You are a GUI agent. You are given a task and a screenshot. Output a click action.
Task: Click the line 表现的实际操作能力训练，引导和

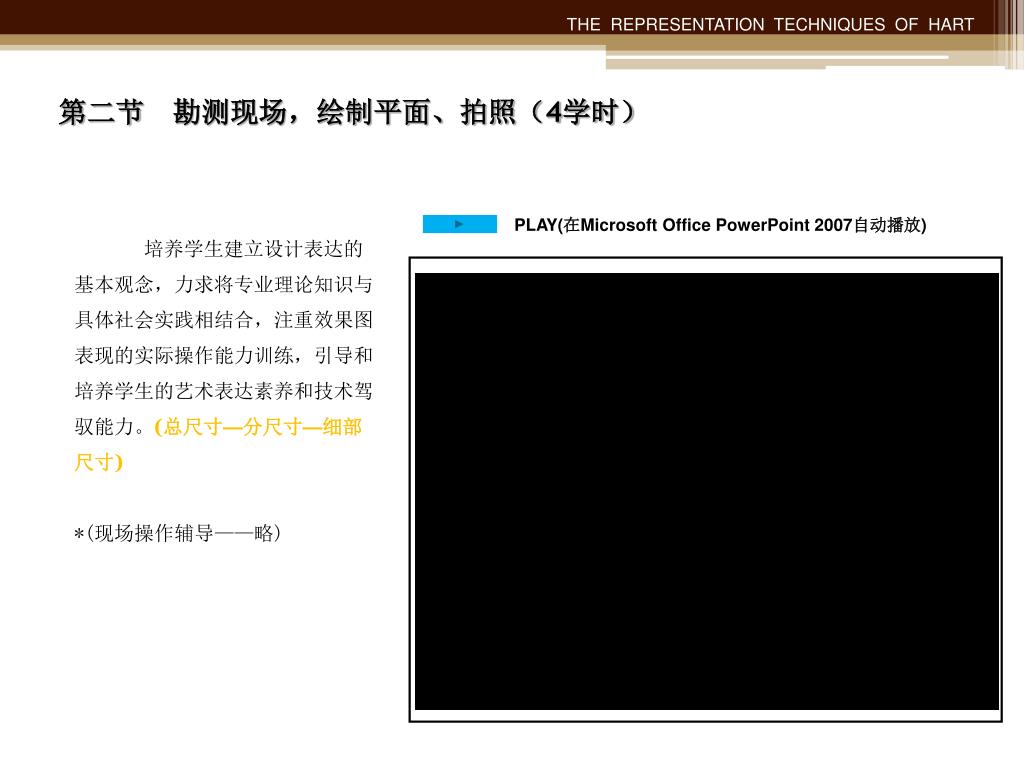click(223, 355)
